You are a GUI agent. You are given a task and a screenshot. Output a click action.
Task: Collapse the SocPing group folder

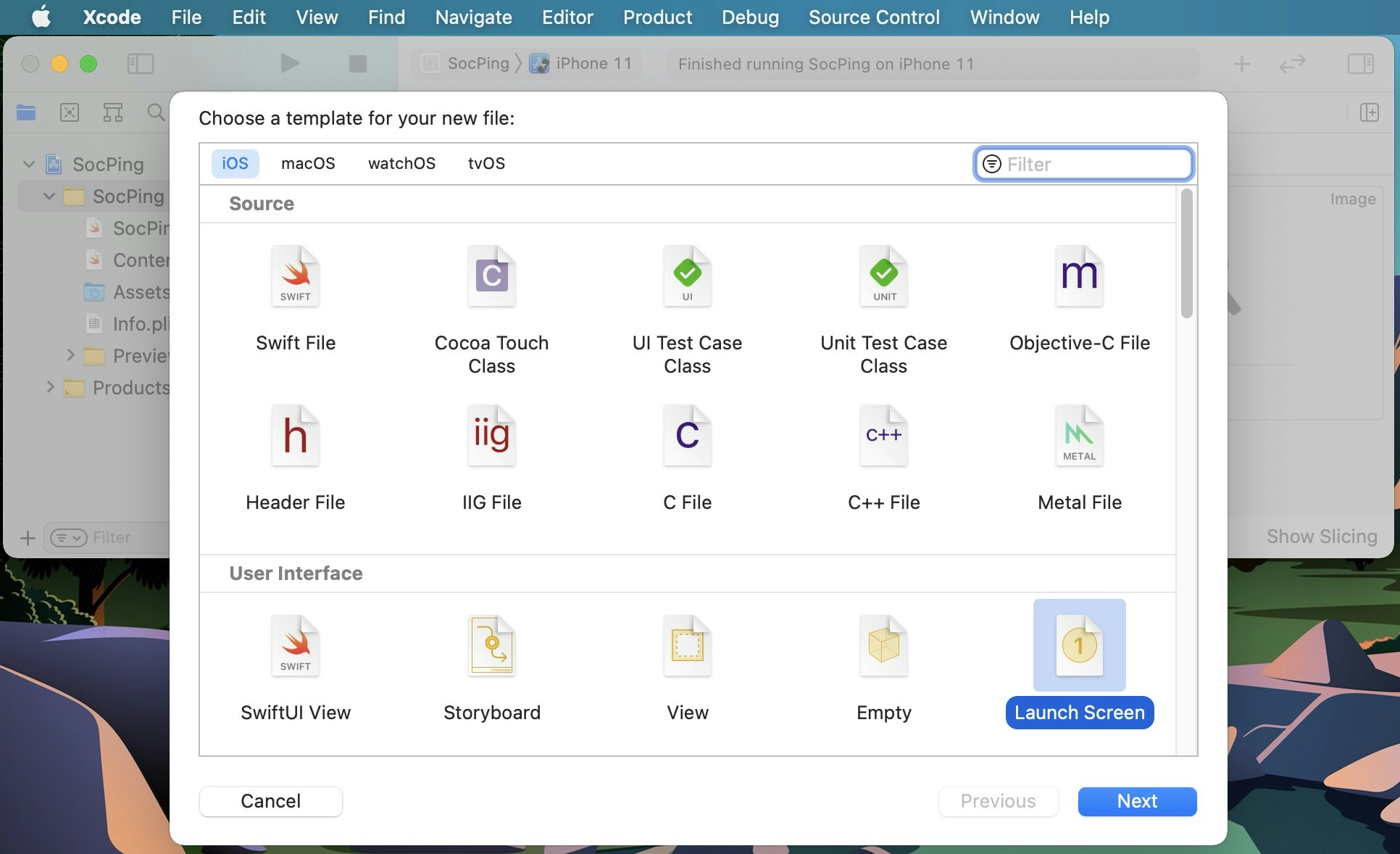point(49,196)
